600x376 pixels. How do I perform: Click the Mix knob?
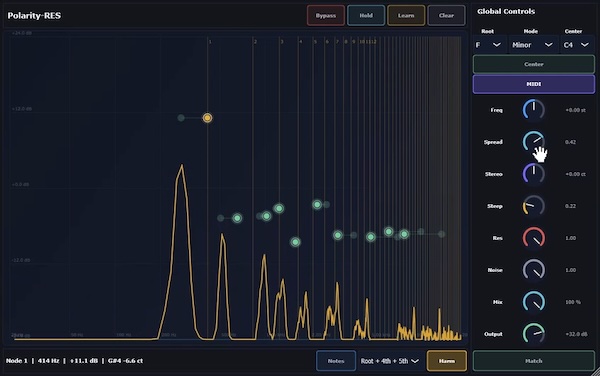534,302
